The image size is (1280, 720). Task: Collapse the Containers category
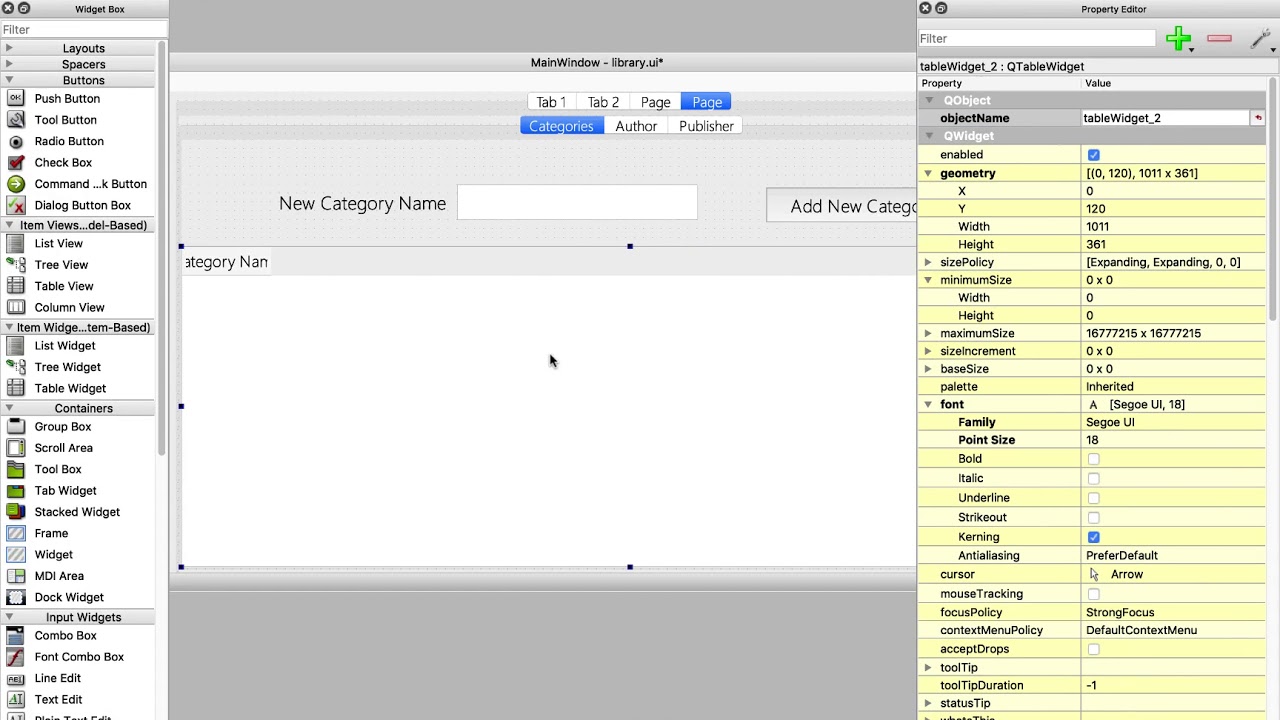[x=9, y=408]
